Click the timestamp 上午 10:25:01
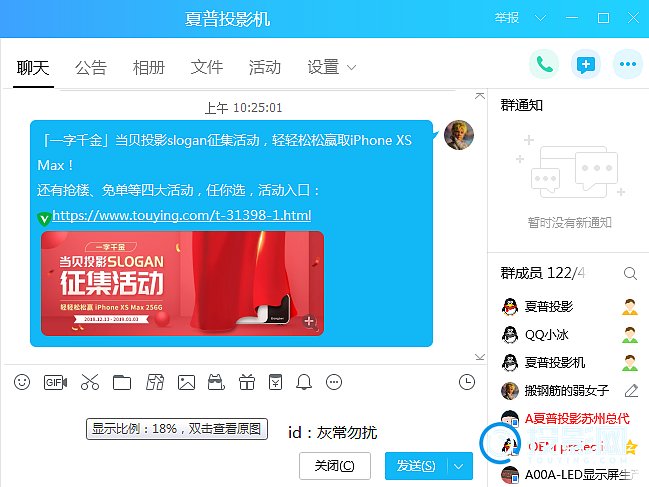The height and width of the screenshot is (487, 649). pos(243,108)
